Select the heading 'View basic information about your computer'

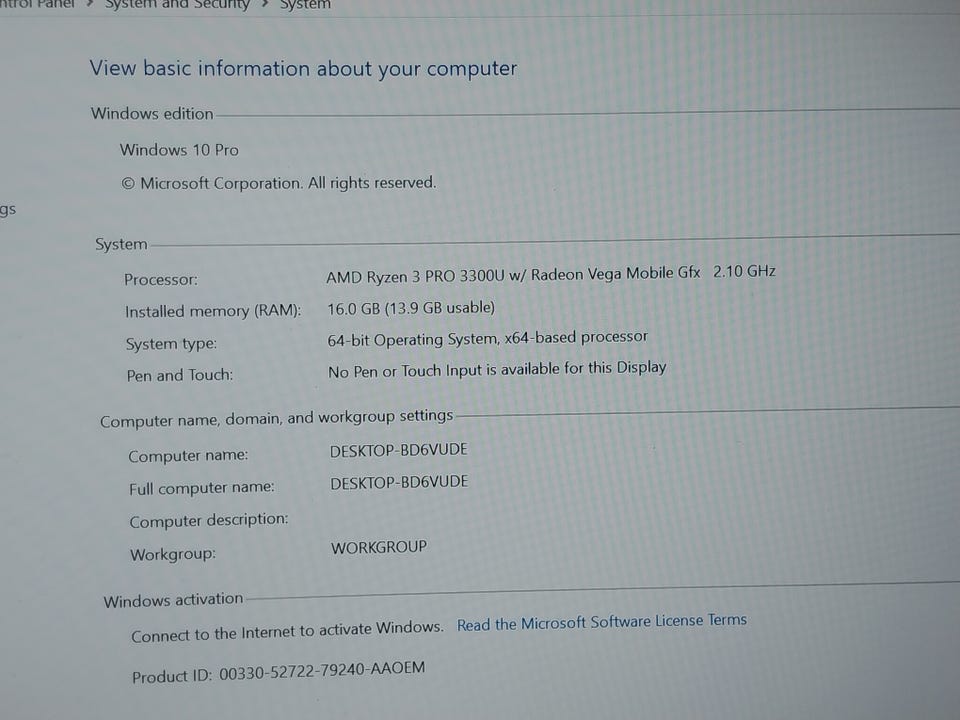pos(303,68)
